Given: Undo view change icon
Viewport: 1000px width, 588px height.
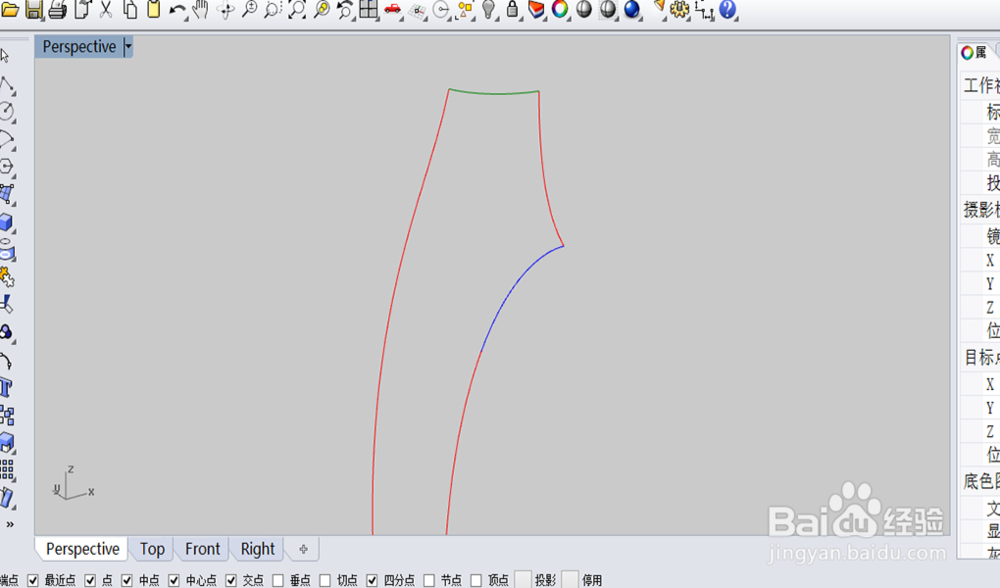Looking at the screenshot, I should (x=345, y=10).
